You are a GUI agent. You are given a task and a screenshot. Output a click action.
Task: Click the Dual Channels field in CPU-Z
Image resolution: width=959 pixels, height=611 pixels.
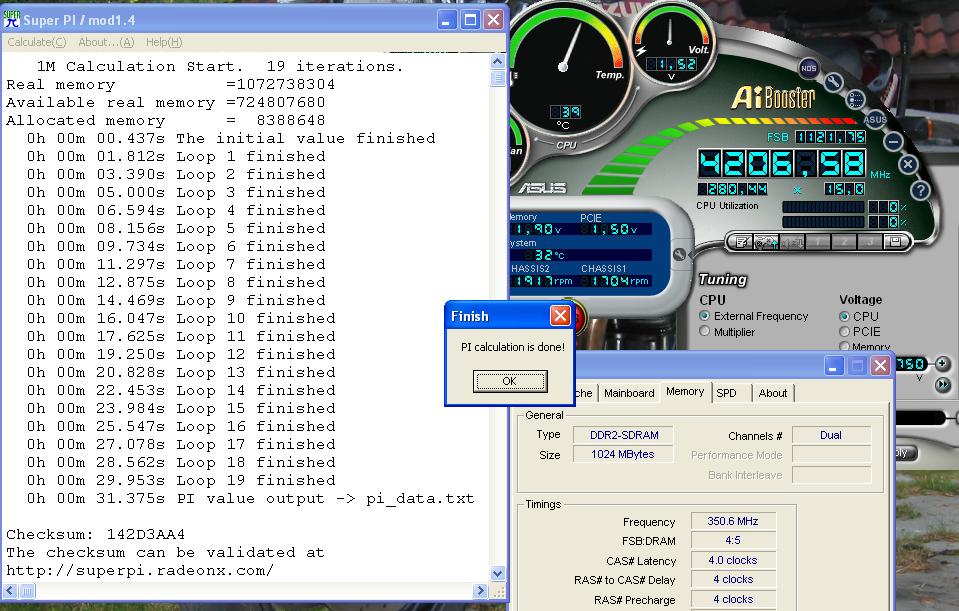831,435
